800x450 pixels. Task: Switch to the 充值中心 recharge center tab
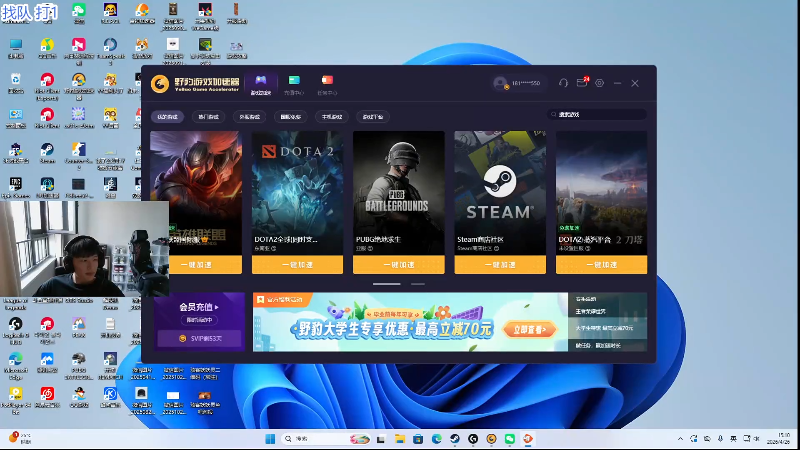coord(294,85)
